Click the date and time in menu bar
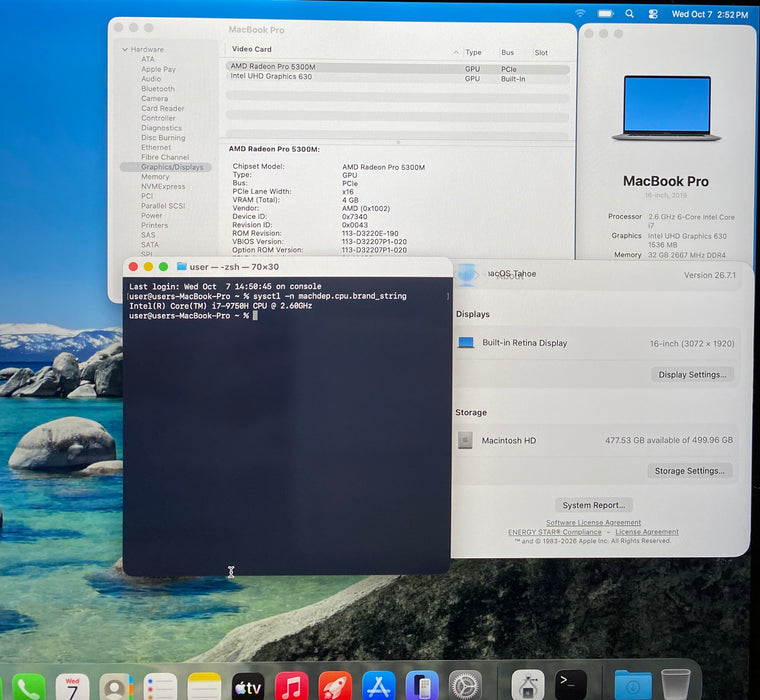This screenshot has height=700, width=760. click(710, 15)
